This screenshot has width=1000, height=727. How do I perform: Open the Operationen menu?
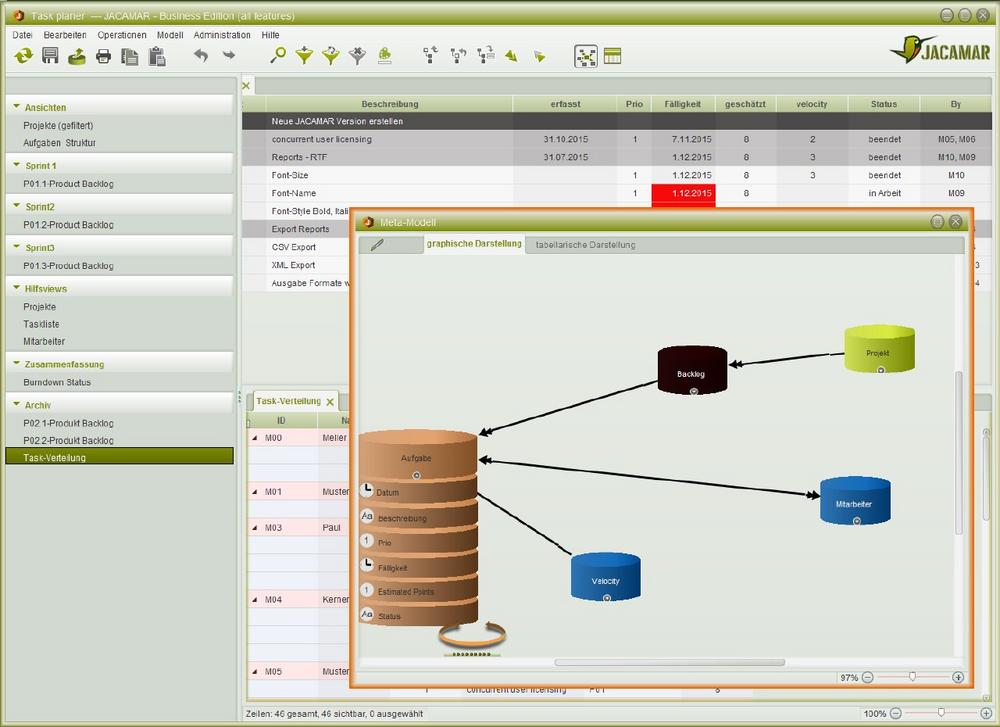(x=122, y=35)
